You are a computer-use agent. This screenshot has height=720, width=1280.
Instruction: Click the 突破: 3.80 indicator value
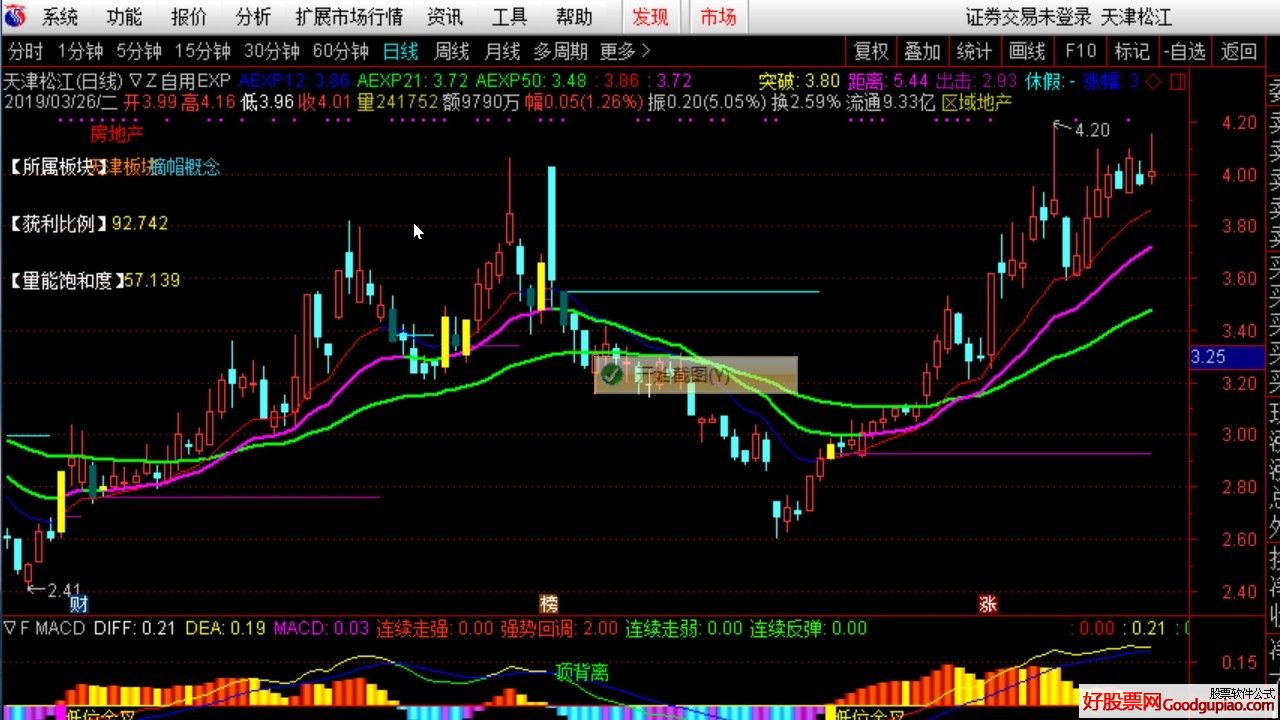coord(799,80)
